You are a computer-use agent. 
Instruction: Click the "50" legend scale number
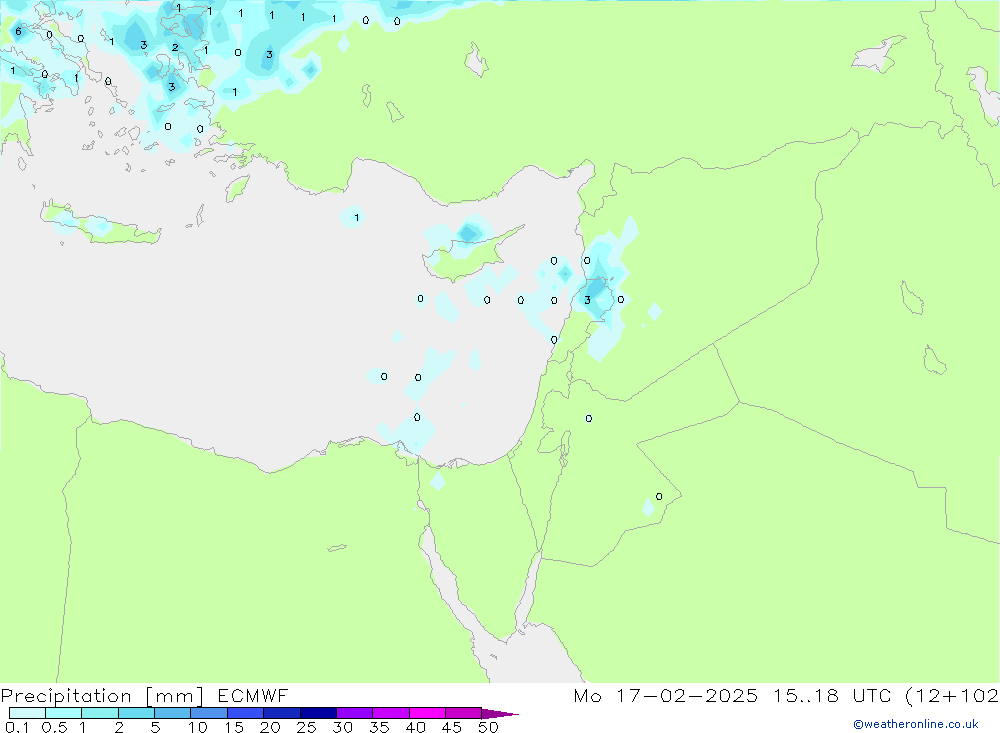click(489, 727)
